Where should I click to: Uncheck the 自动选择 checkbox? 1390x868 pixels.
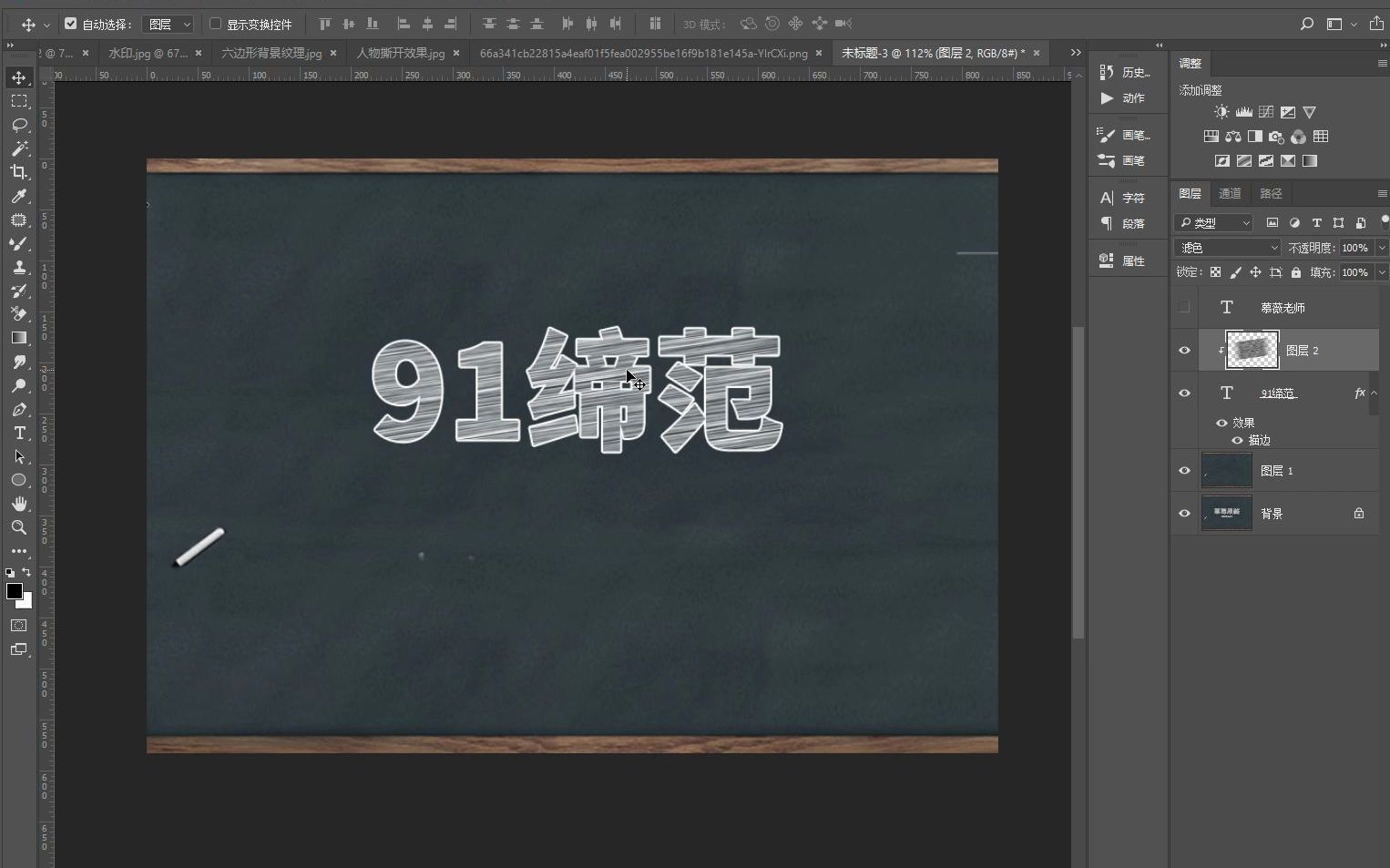click(x=71, y=24)
